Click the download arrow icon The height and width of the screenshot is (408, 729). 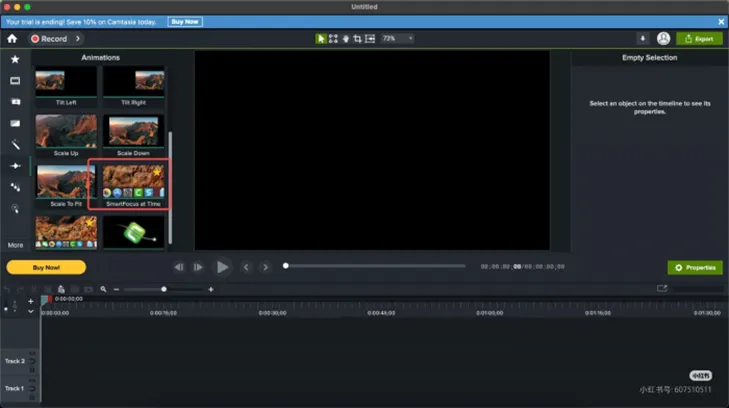tap(643, 39)
